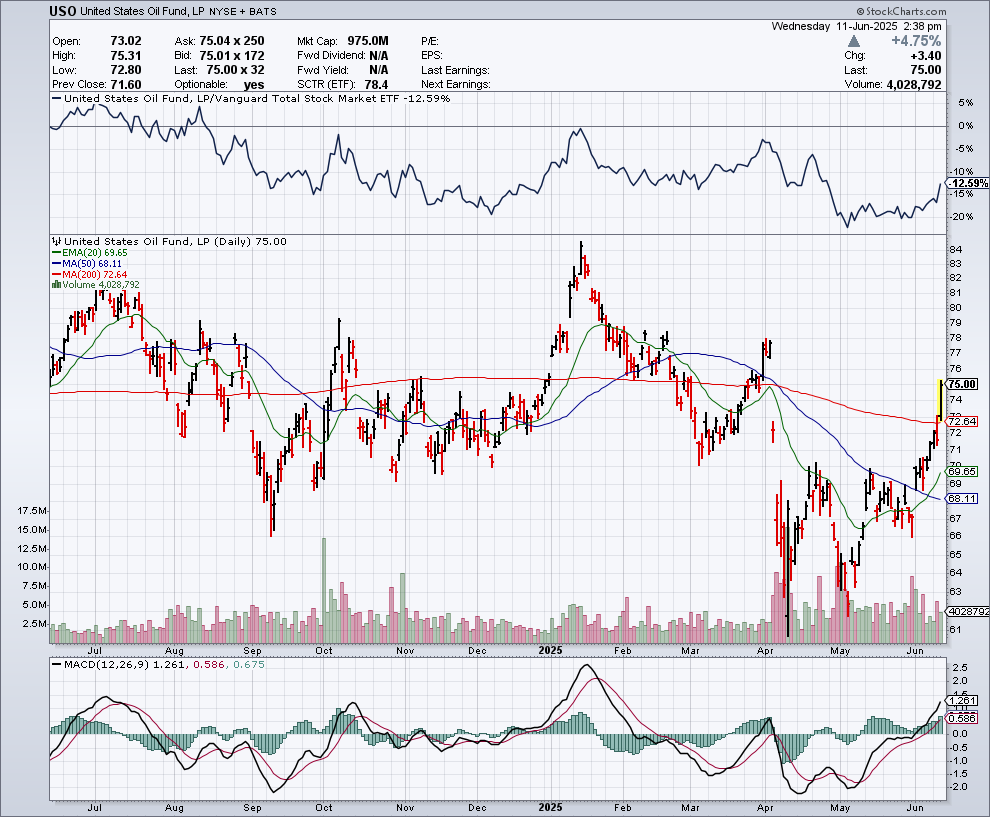990x817 pixels.
Task: Click the Prev Close value 71.60
Action: [126, 85]
